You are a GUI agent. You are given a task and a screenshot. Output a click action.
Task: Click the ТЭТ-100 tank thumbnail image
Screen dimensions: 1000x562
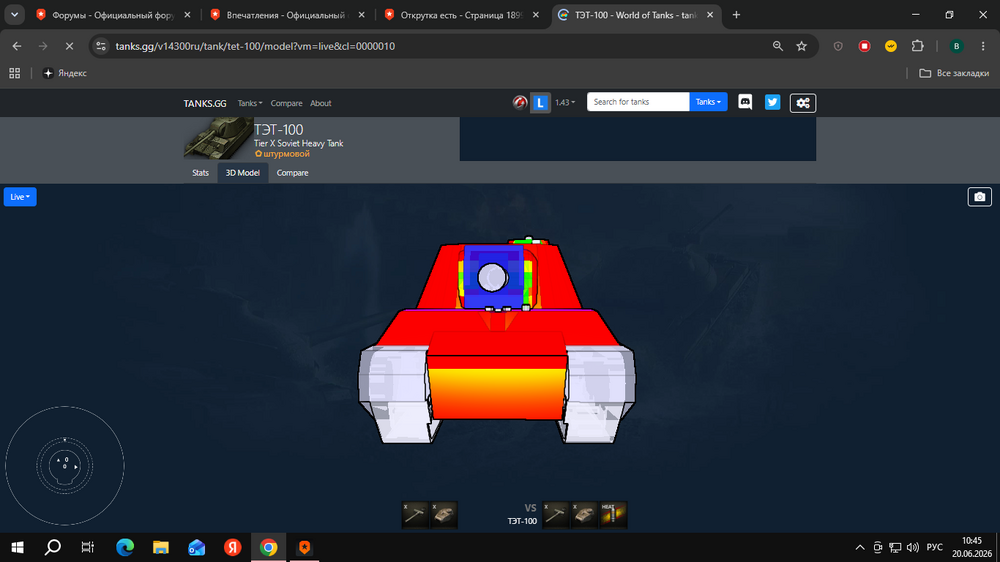point(218,138)
